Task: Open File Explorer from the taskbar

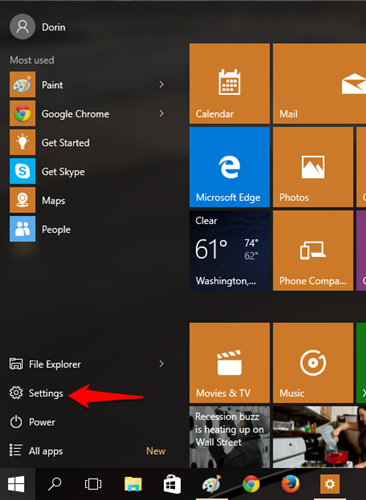Action: (x=133, y=484)
